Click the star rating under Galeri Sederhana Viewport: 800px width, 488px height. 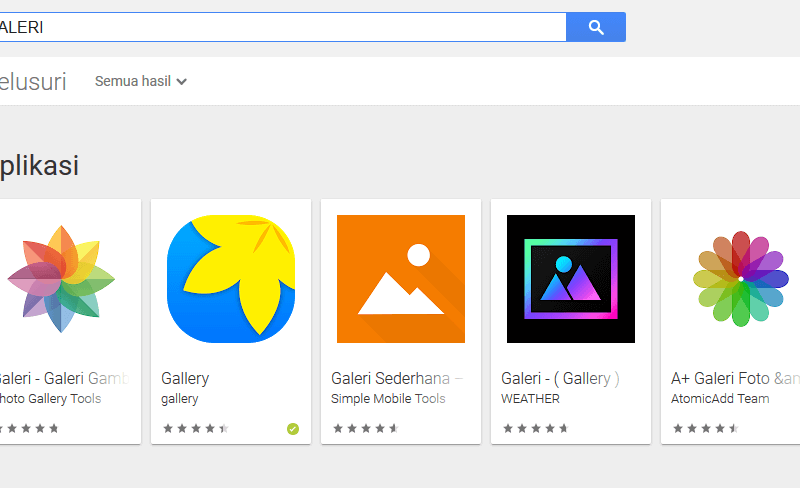pos(365,428)
